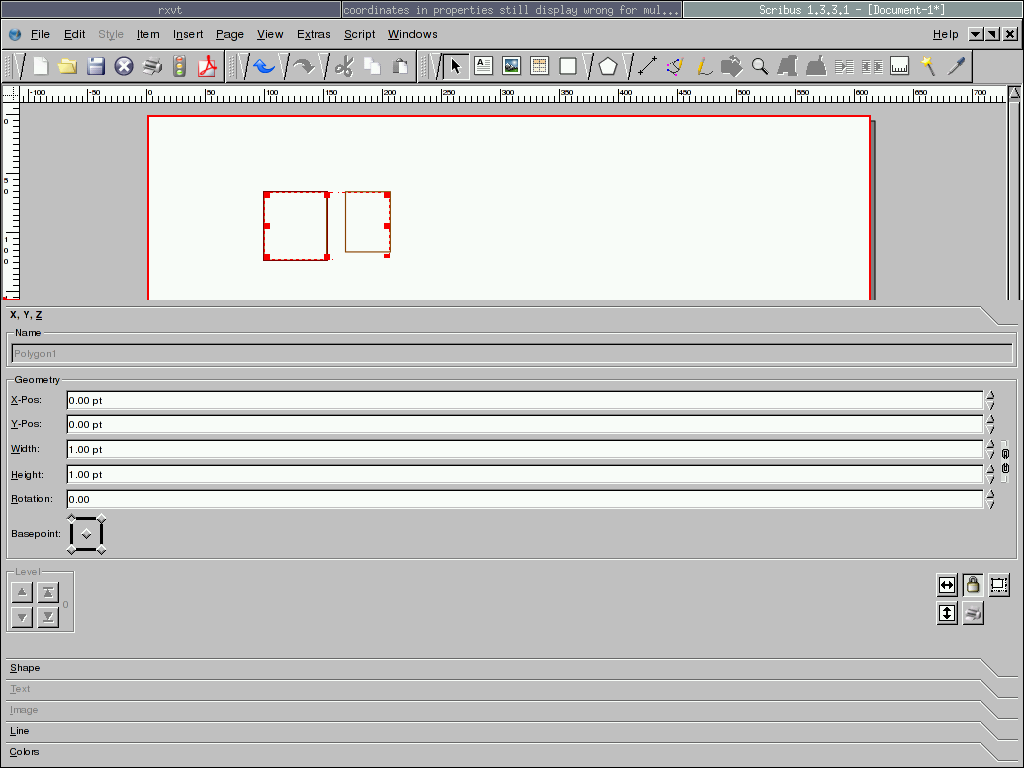Select the Insert Polygon tool
Viewport: 1024px width, 768px height.
pos(608,67)
